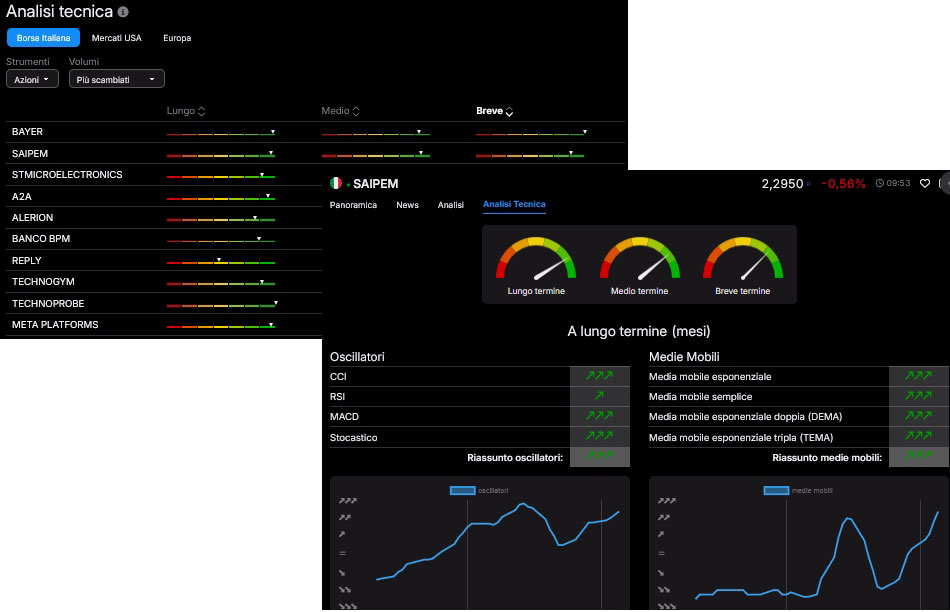950x612 pixels.
Task: Open the STMICROELECTRONICS stock row
Action: (x=164, y=175)
